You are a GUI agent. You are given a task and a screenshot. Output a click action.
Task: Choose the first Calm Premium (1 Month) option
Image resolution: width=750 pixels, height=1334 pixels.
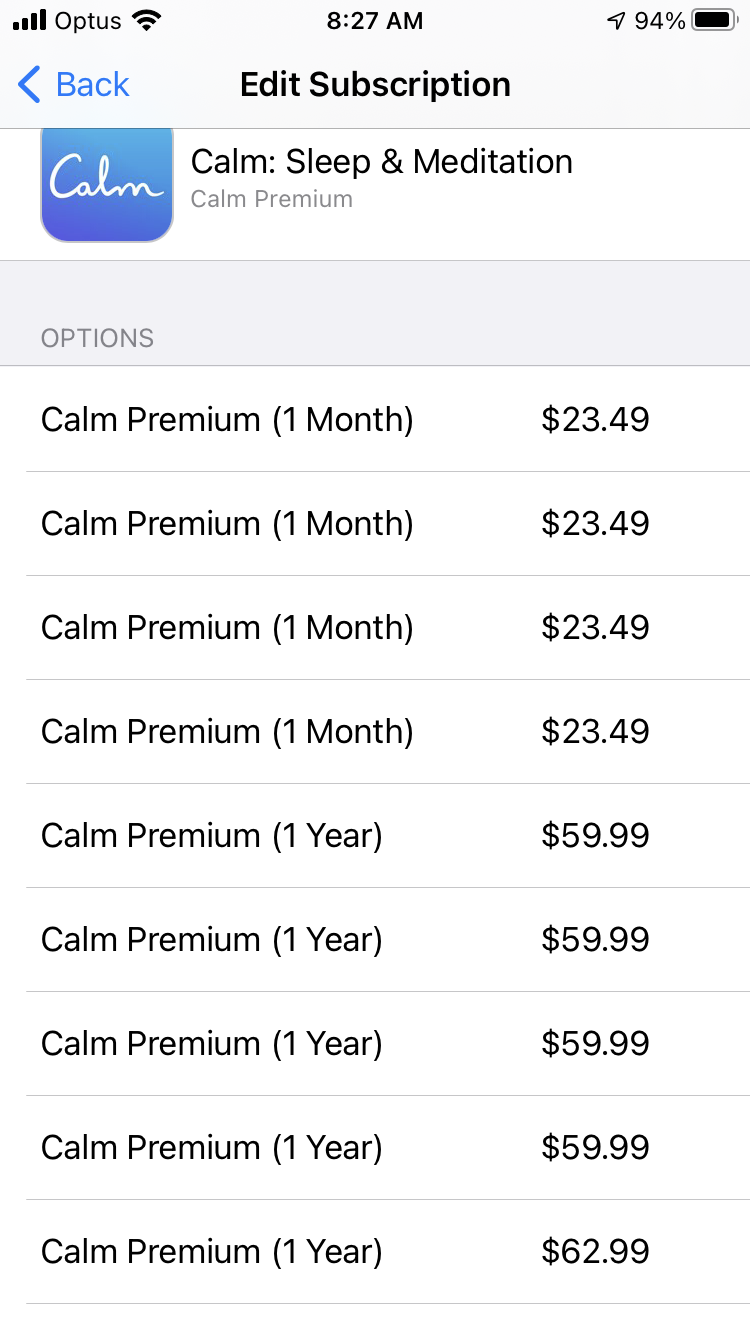click(375, 419)
